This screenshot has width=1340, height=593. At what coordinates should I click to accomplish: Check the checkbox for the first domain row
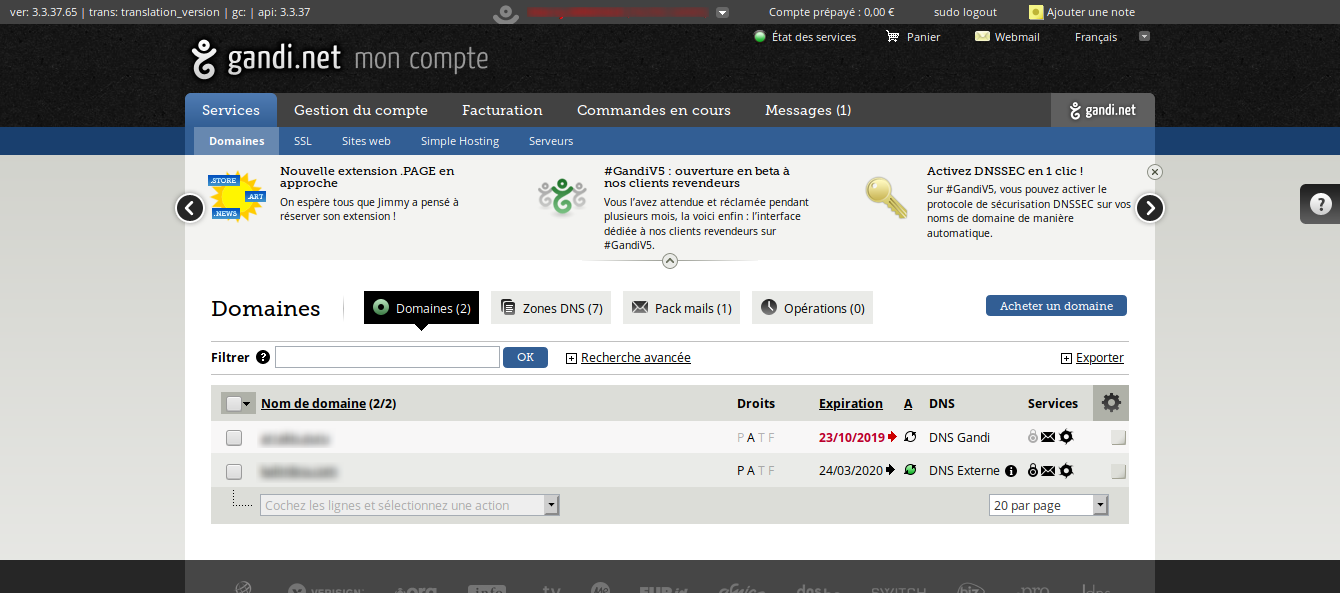pyautogui.click(x=233, y=437)
